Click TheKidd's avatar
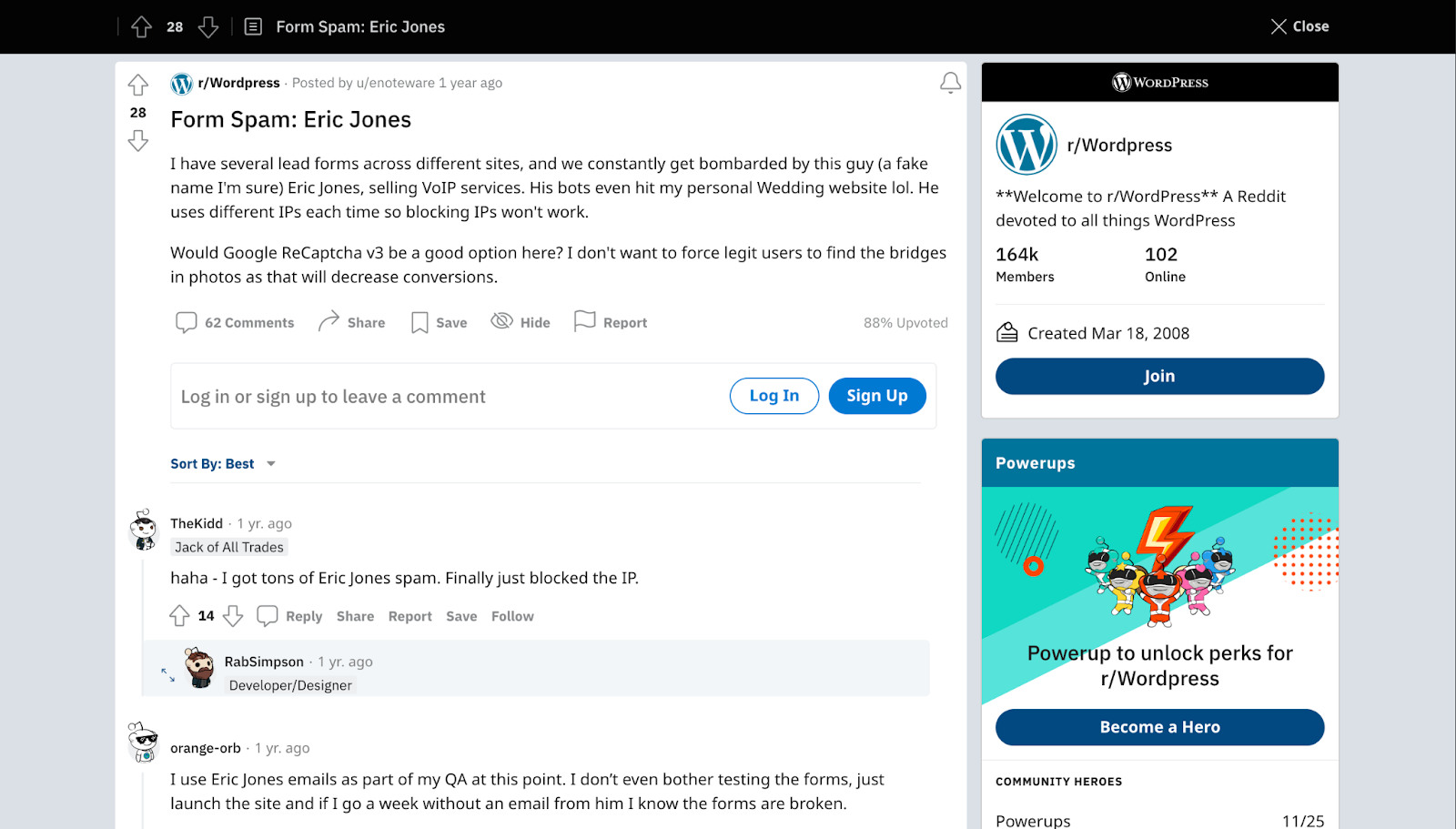This screenshot has width=1456, height=829. 144,530
